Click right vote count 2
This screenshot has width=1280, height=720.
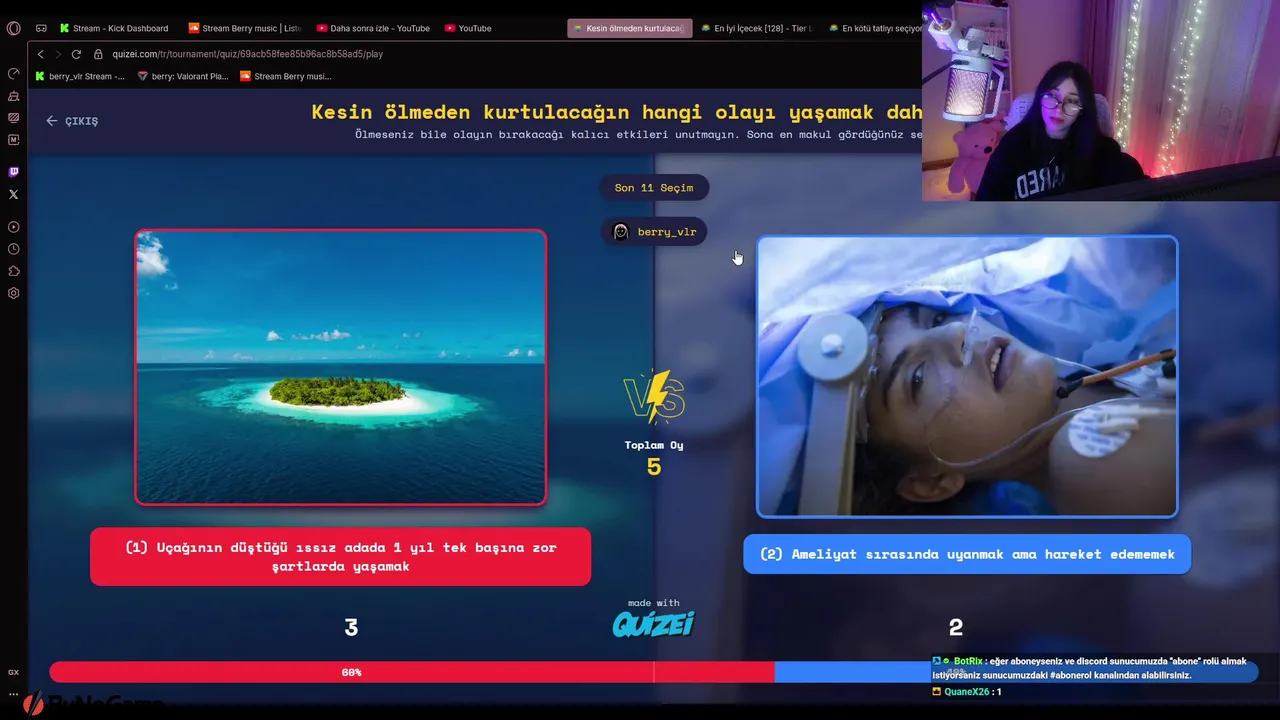[956, 628]
